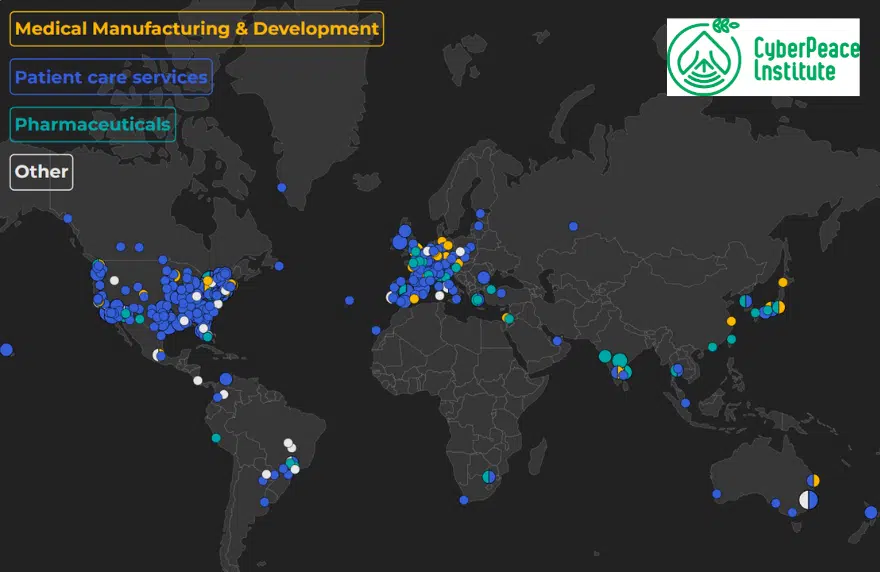Toggle Pharmaceuticals category filter
This screenshot has width=880, height=572.
[x=93, y=124]
